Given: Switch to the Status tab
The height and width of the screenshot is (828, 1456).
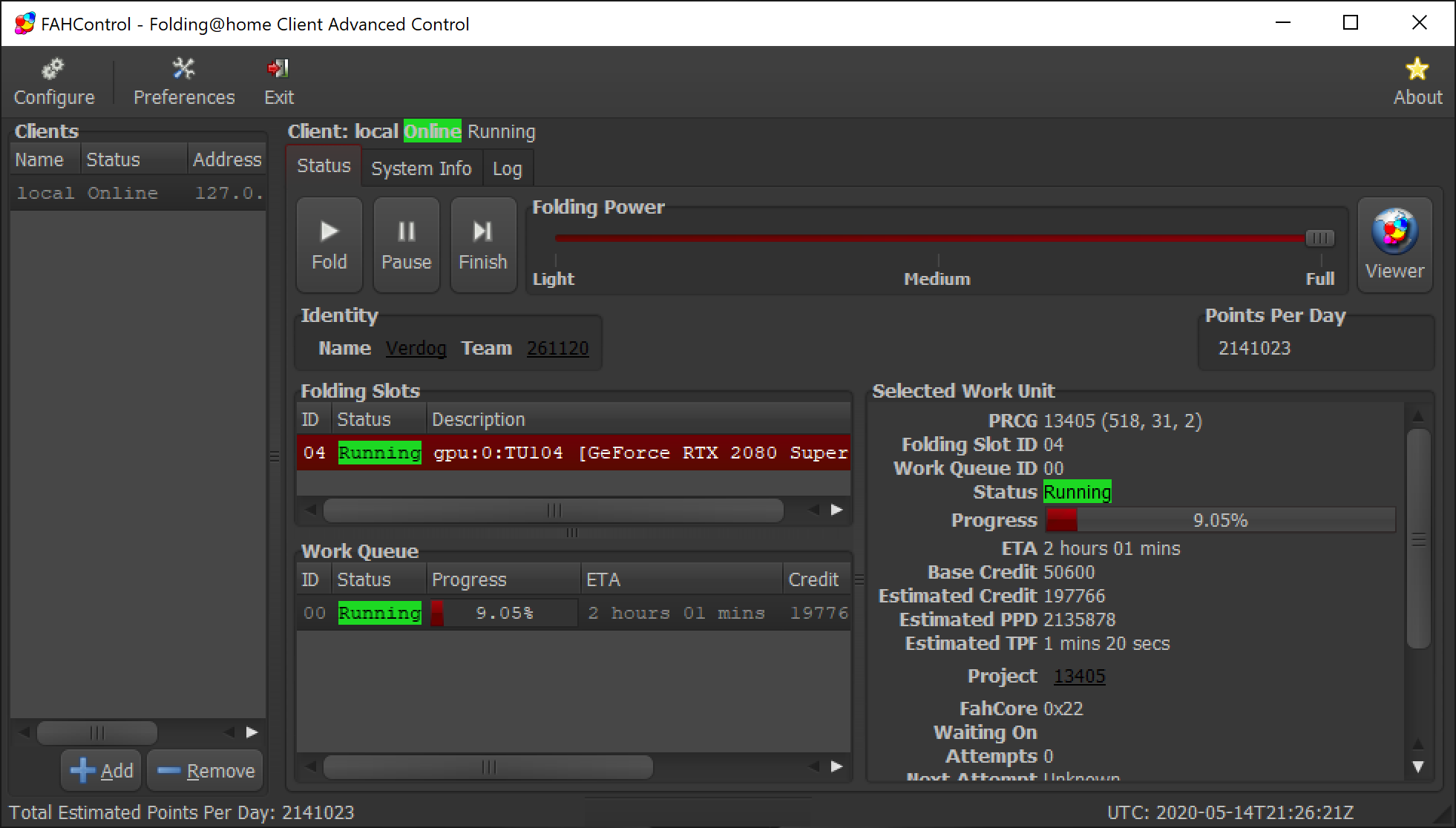Looking at the screenshot, I should pyautogui.click(x=324, y=166).
